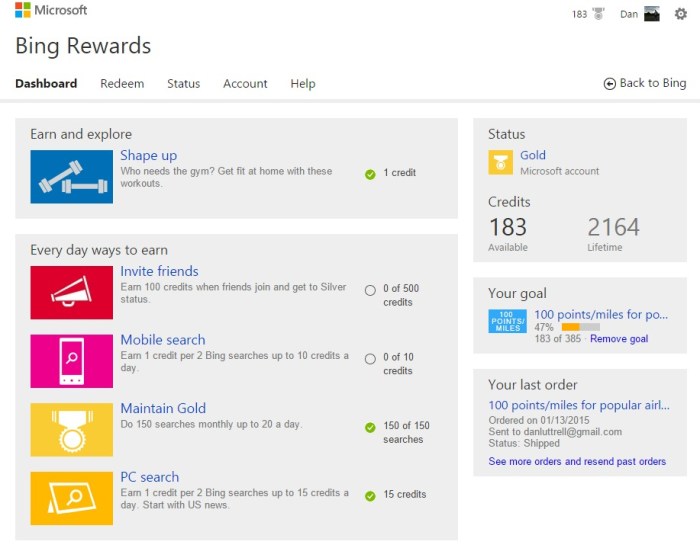Click the 'Ordered on 01/13/2015' text

point(539,420)
